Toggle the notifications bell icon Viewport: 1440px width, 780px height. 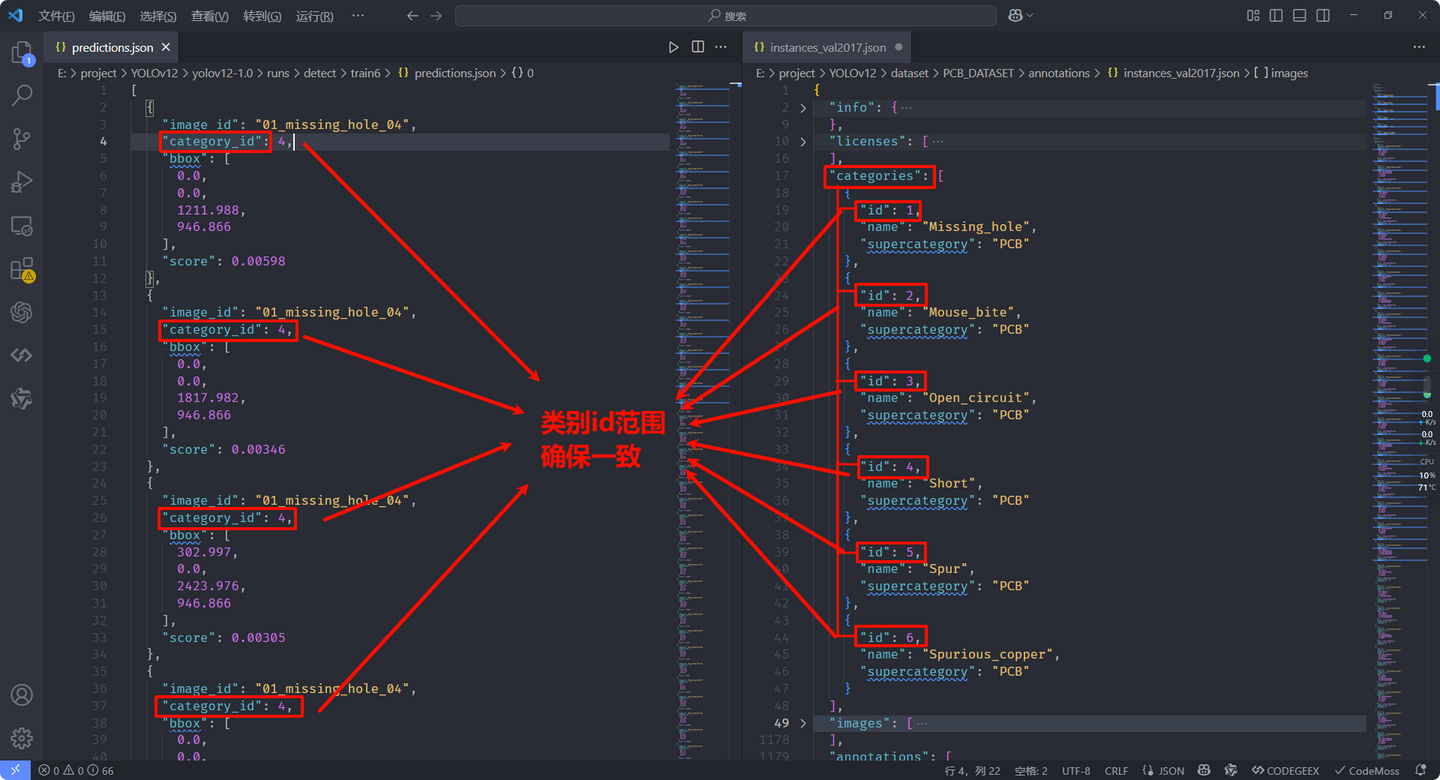coord(1419,770)
